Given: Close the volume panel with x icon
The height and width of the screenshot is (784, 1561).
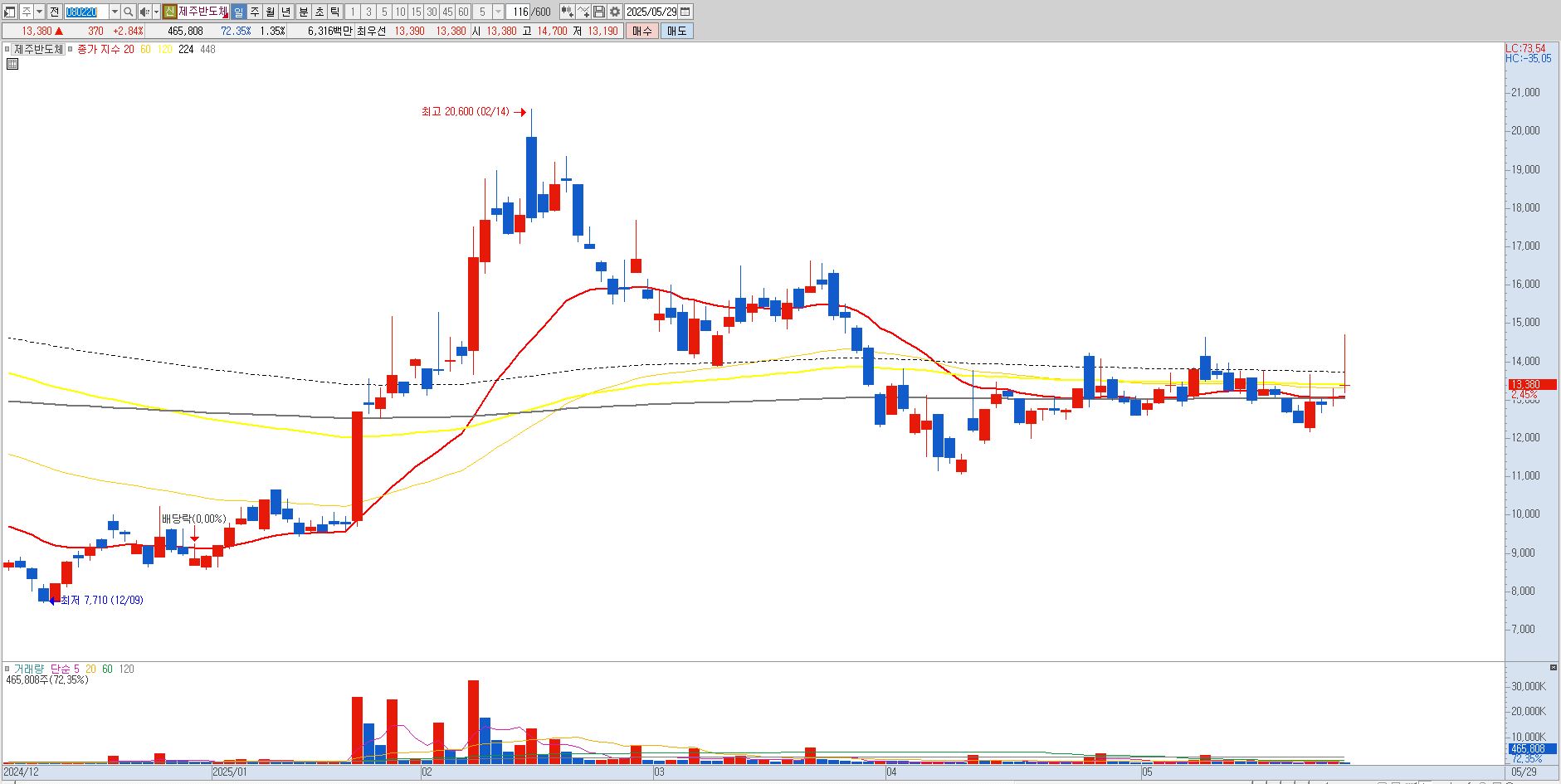Looking at the screenshot, I should pos(1554,667).
